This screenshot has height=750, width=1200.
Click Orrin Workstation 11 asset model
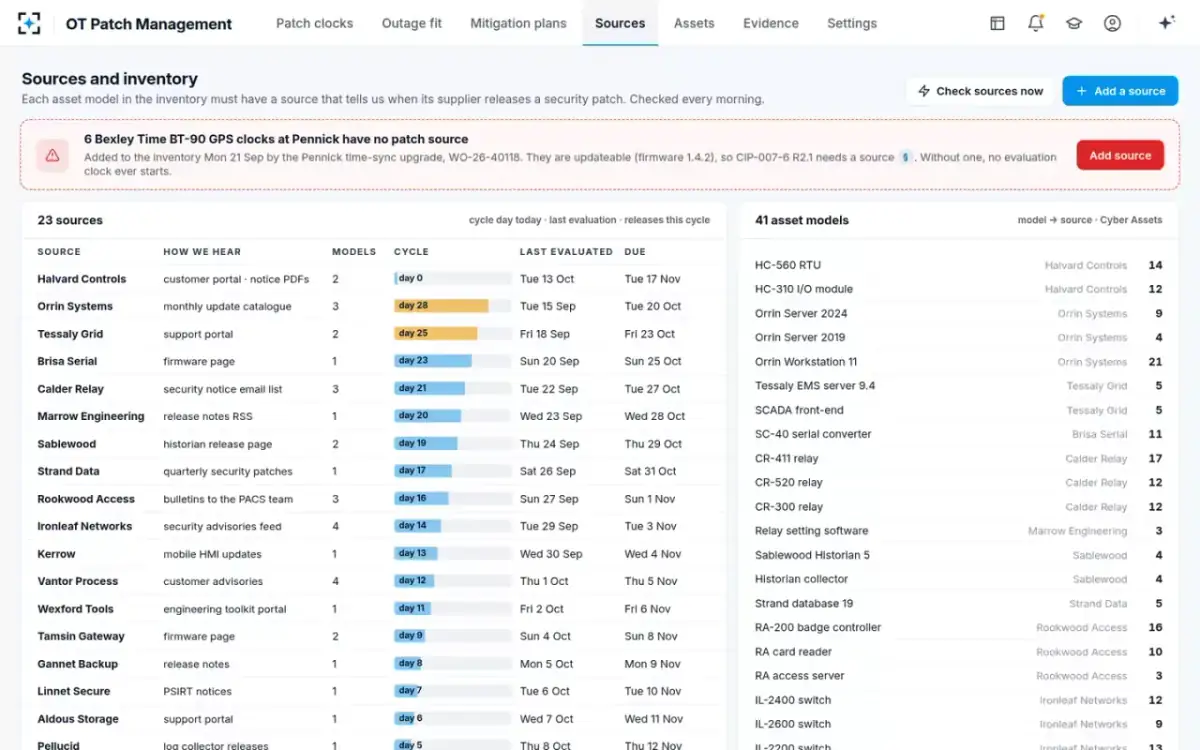[806, 362]
